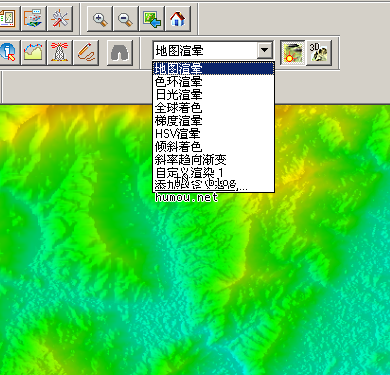Viewport: 390px width, 375px height.
Task: Select the View Shed tower tool
Action: (x=60, y=52)
